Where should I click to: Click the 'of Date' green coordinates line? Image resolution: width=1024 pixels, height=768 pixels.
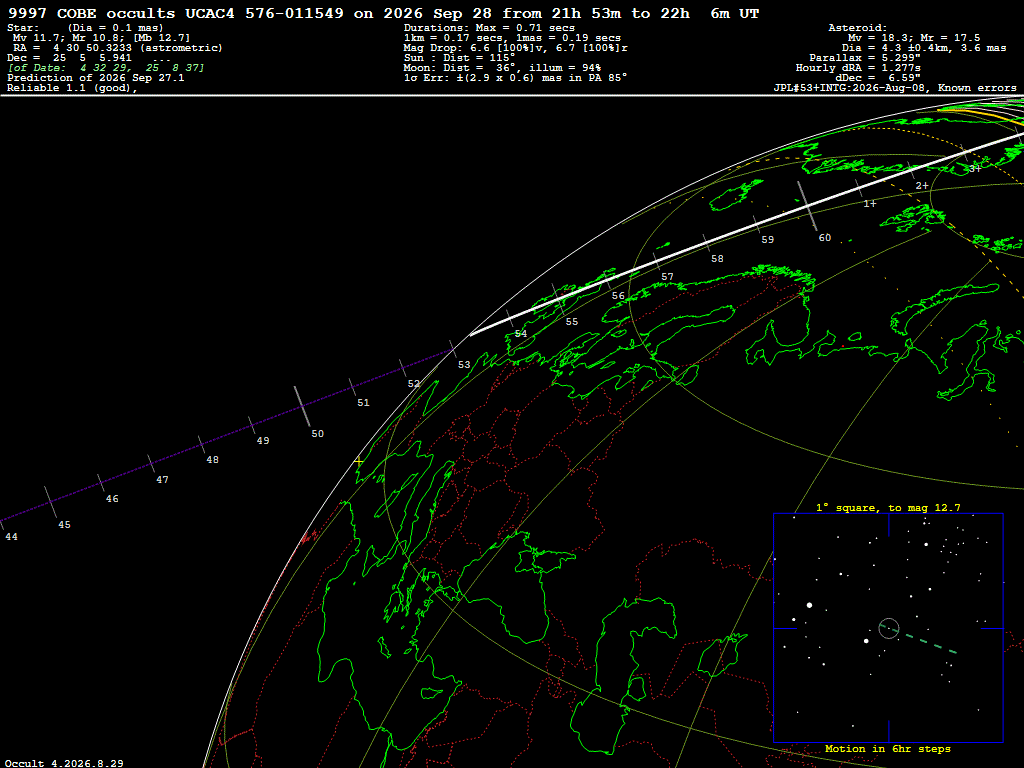(x=106, y=68)
